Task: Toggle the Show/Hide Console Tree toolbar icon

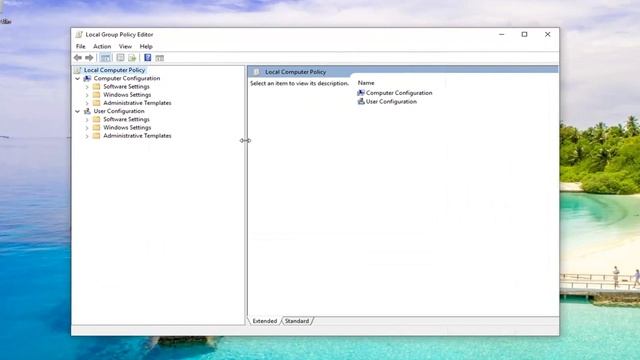Action: click(105, 58)
